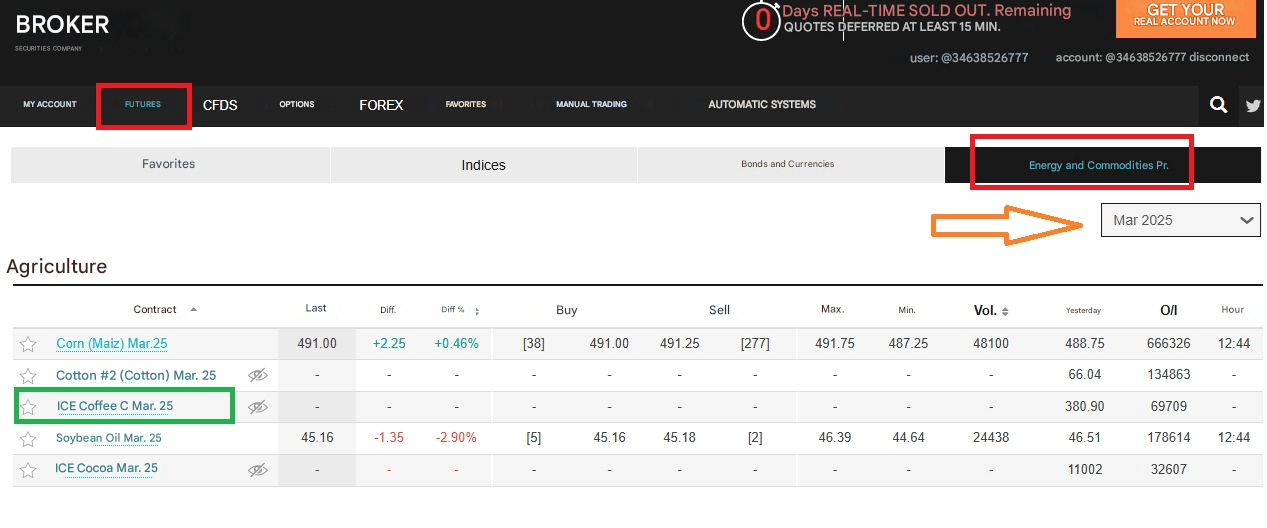Open the FOREX menu item
This screenshot has width=1267, height=528.
tap(381, 105)
